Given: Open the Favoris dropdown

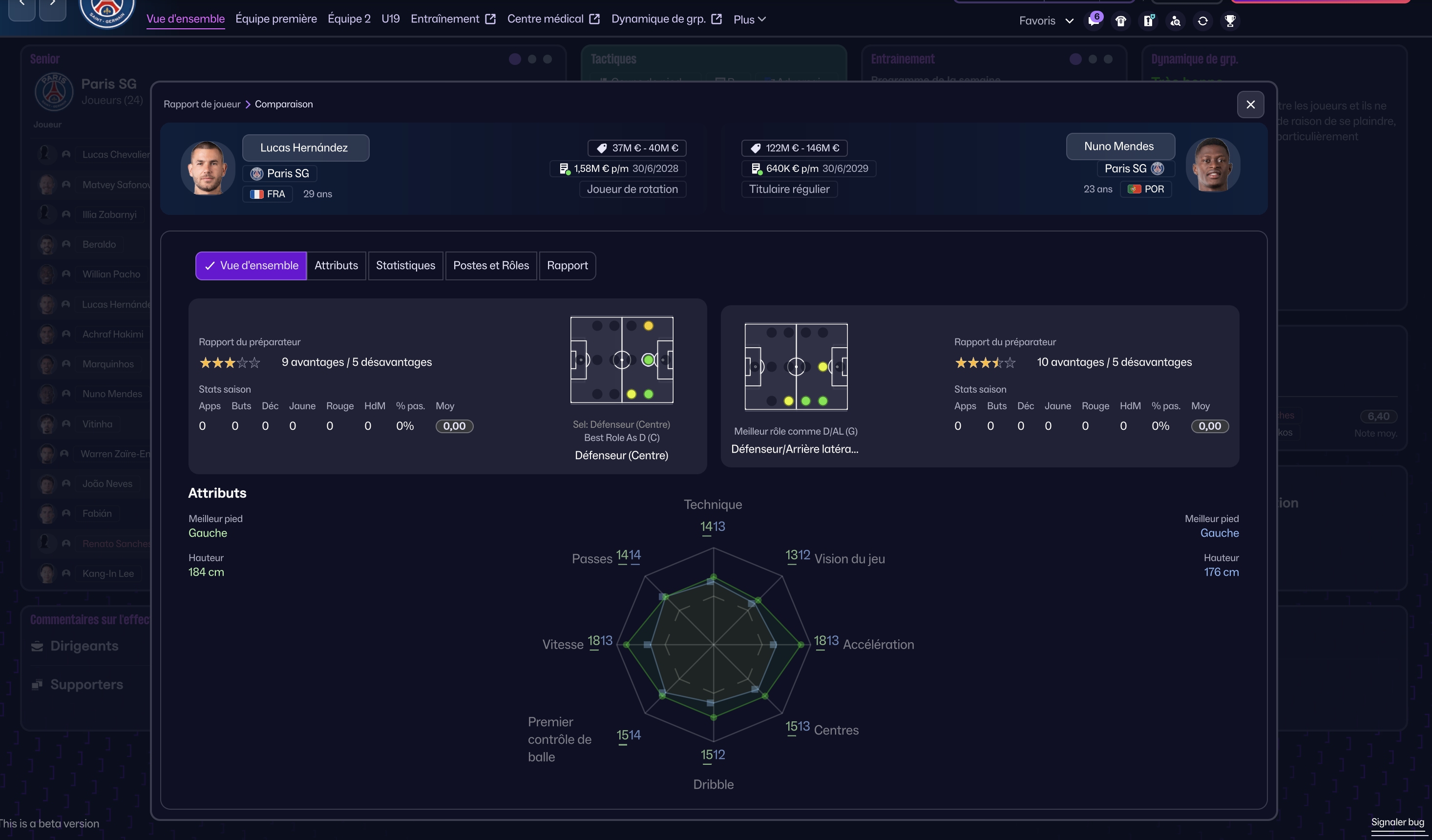Looking at the screenshot, I should 1046,21.
